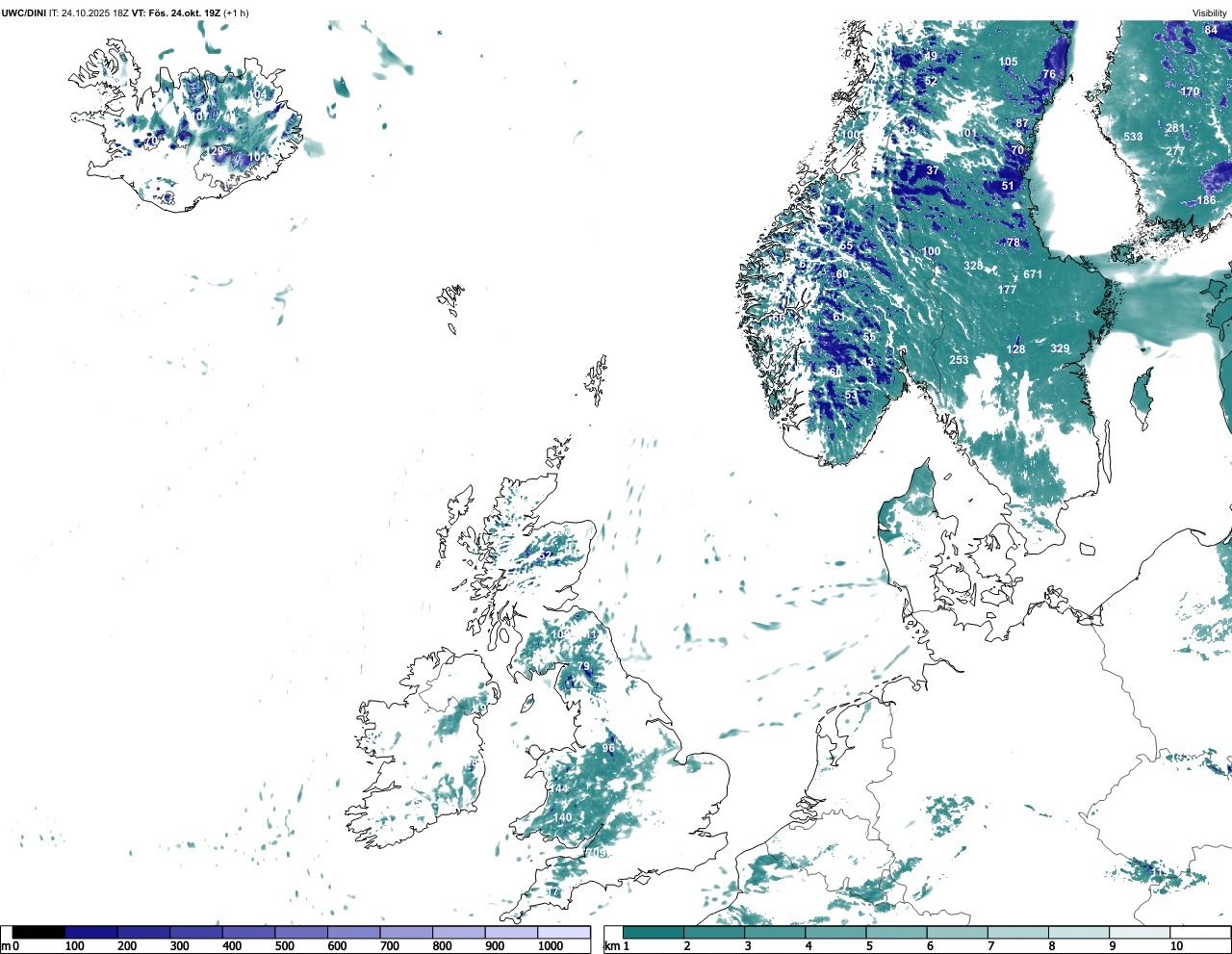Click the 6–7 km legend swatch
Image resolution: width=1232 pixels, height=954 pixels.
pyautogui.click(x=957, y=932)
